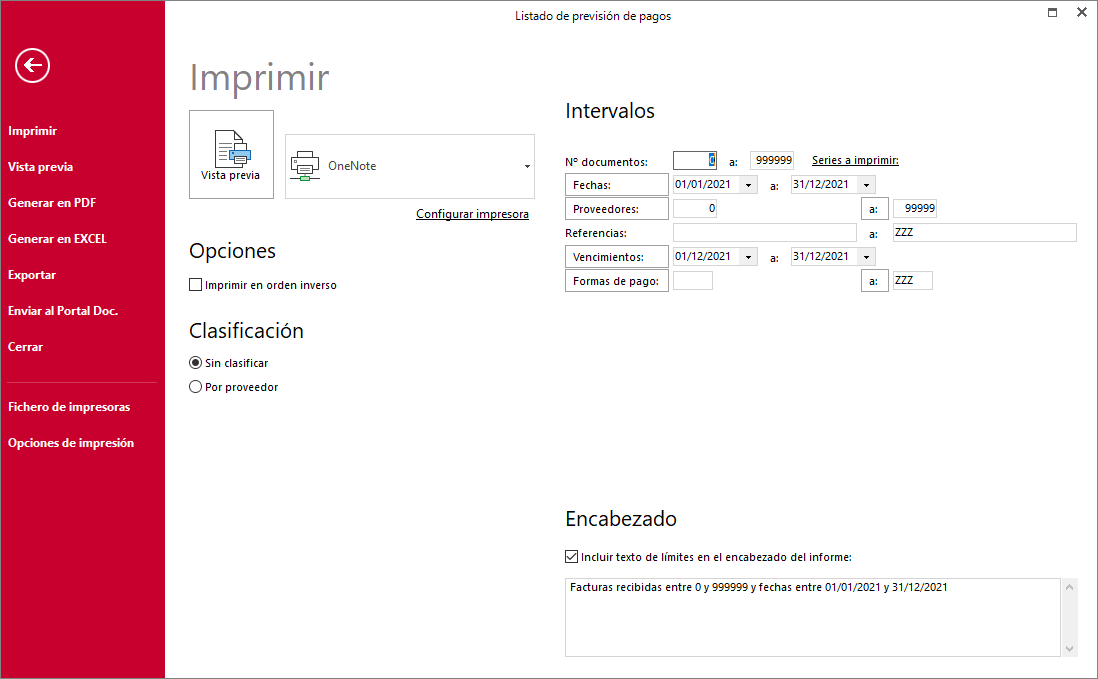The width and height of the screenshot is (1098, 679).
Task: Open Fechas end date 31/12/2021 dropdown
Action: (x=867, y=185)
